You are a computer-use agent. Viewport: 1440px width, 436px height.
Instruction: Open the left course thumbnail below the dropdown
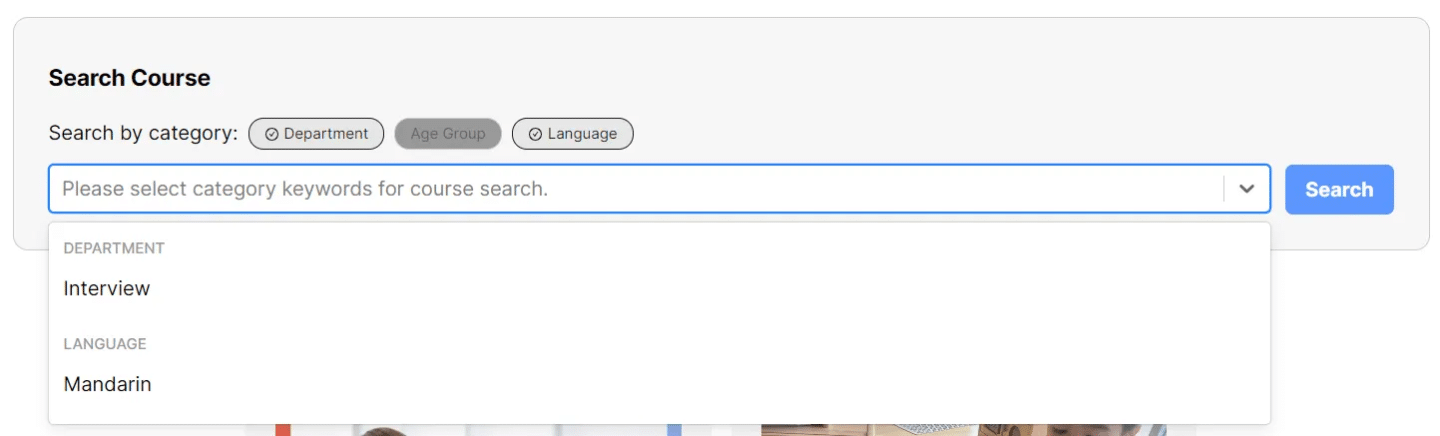(480, 430)
